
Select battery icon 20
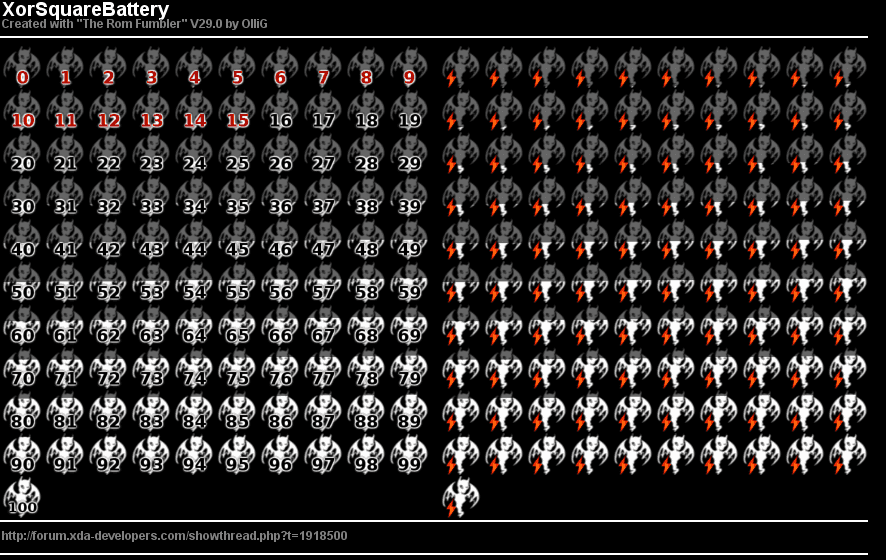[x=22, y=154]
